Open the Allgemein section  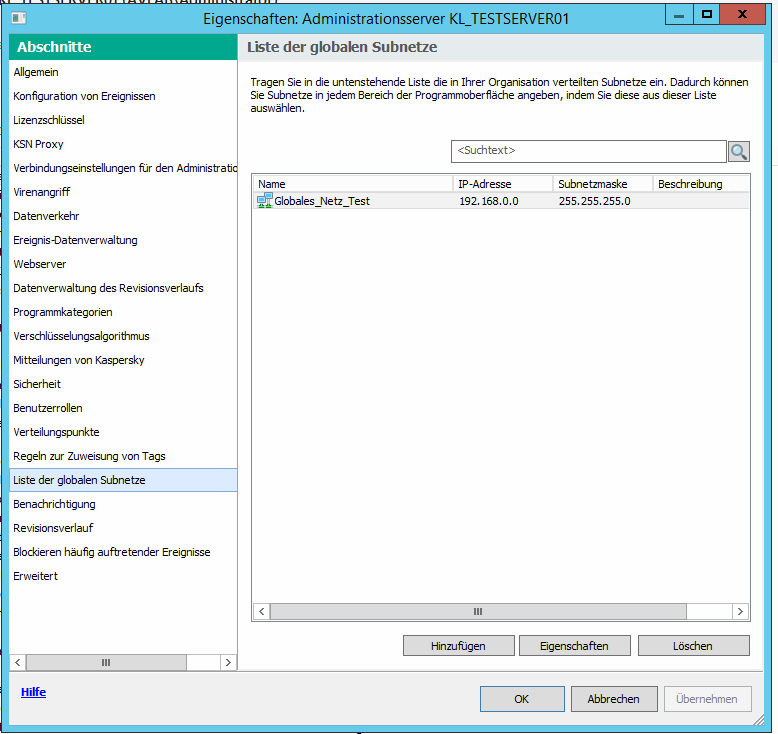click(x=36, y=72)
